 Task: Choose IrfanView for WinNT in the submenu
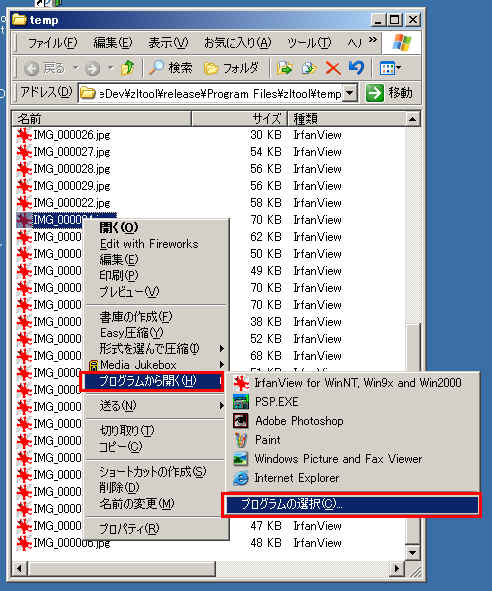347,383
